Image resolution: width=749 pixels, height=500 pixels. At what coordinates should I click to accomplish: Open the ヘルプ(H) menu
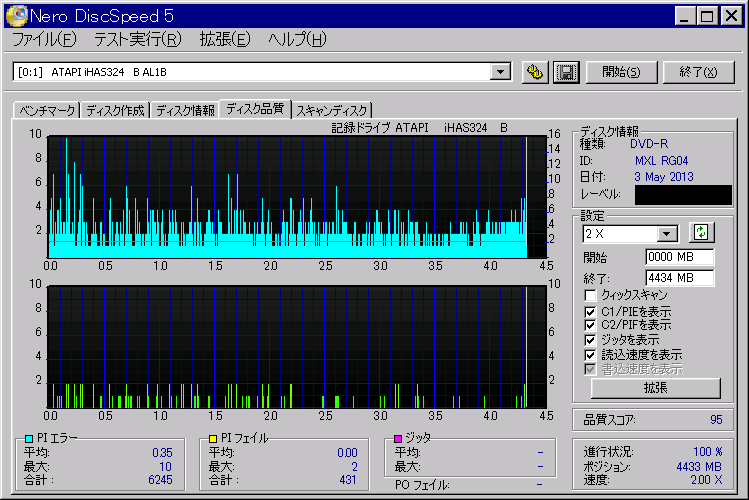click(x=297, y=39)
